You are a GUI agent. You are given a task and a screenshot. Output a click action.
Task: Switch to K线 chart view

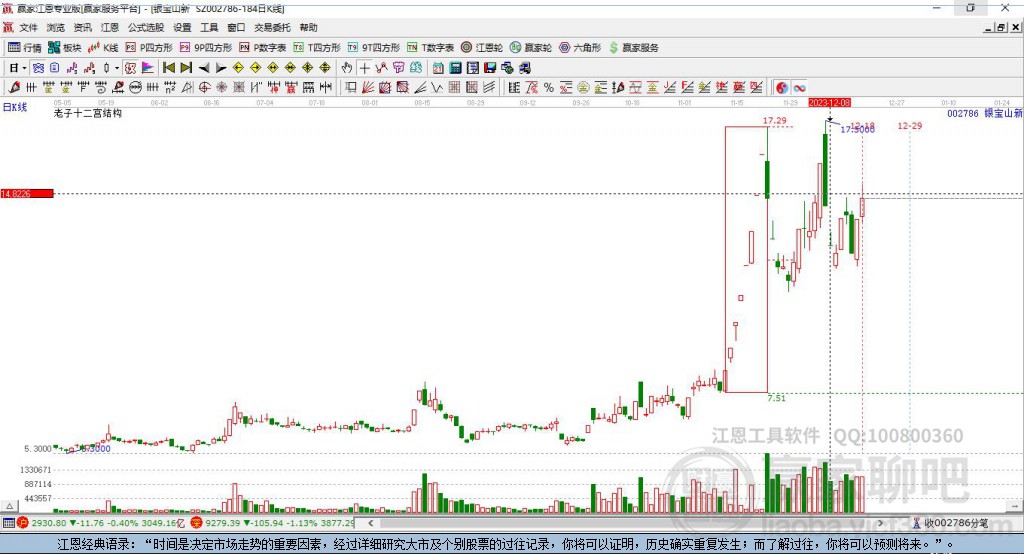tap(103, 48)
